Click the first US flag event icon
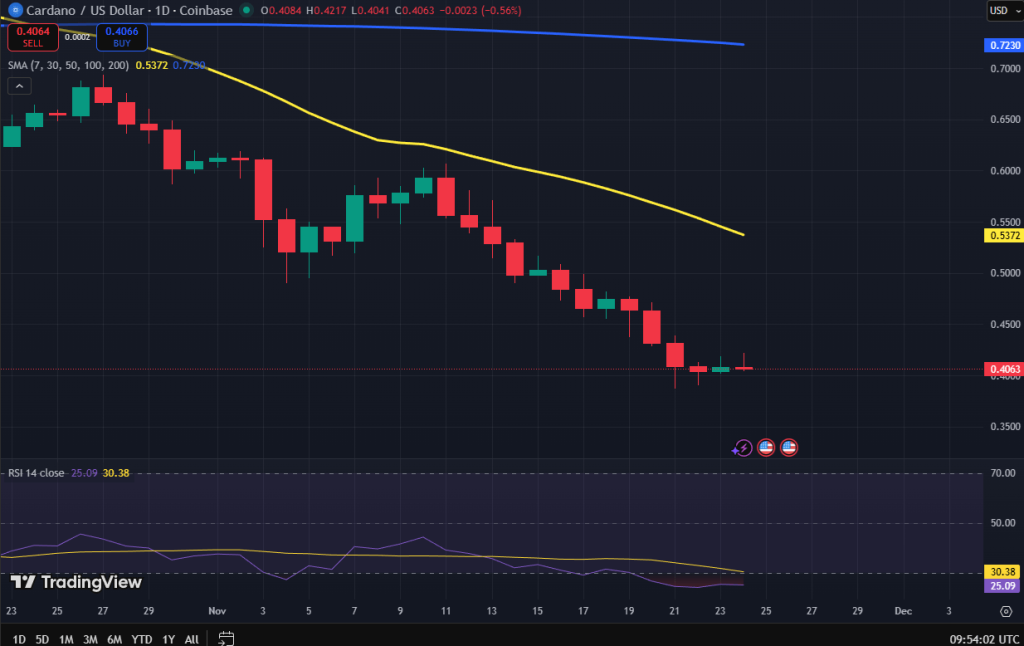The height and width of the screenshot is (646, 1024). (766, 448)
